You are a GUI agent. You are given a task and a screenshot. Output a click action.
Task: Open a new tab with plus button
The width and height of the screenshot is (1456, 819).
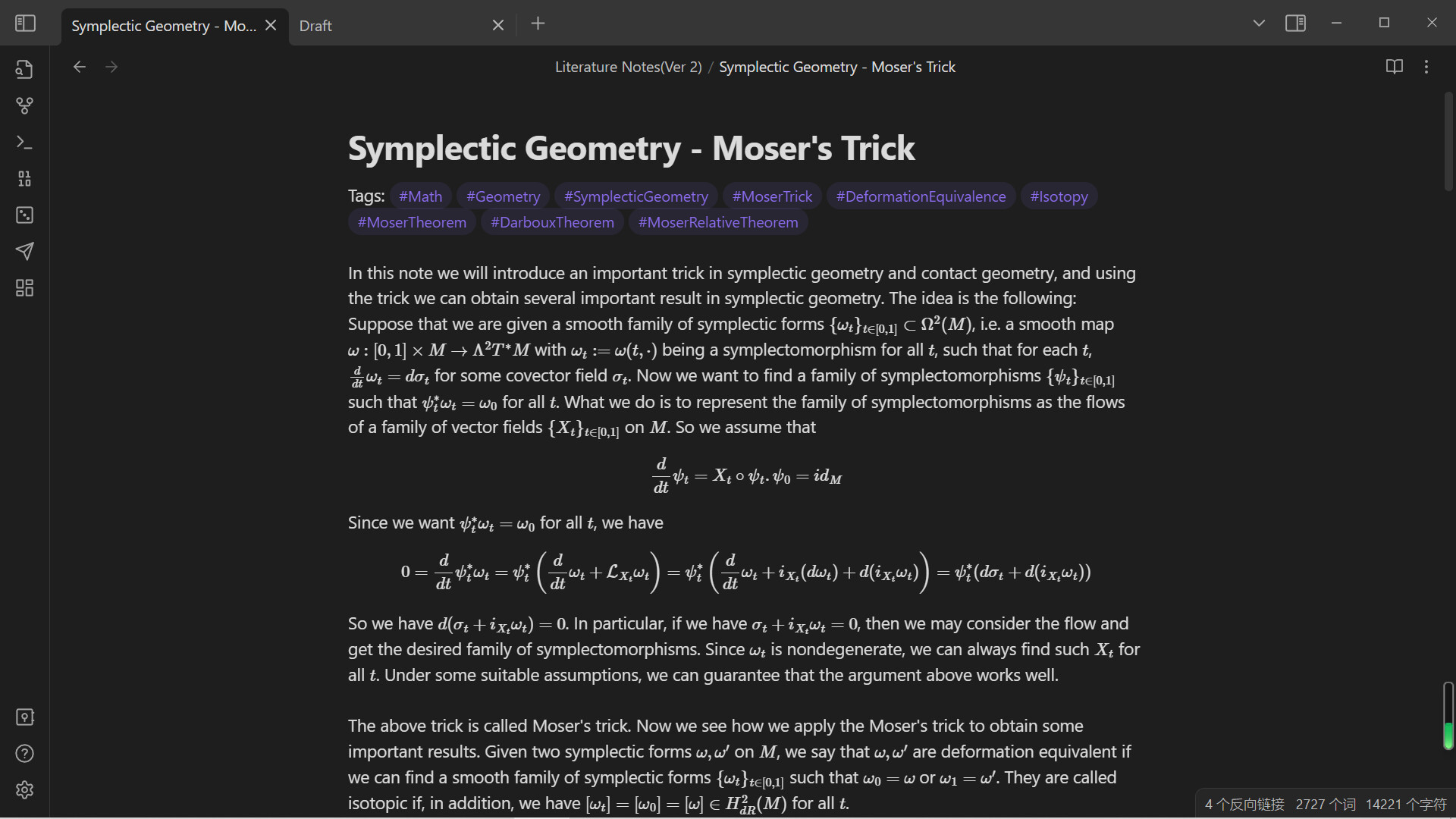(x=538, y=24)
